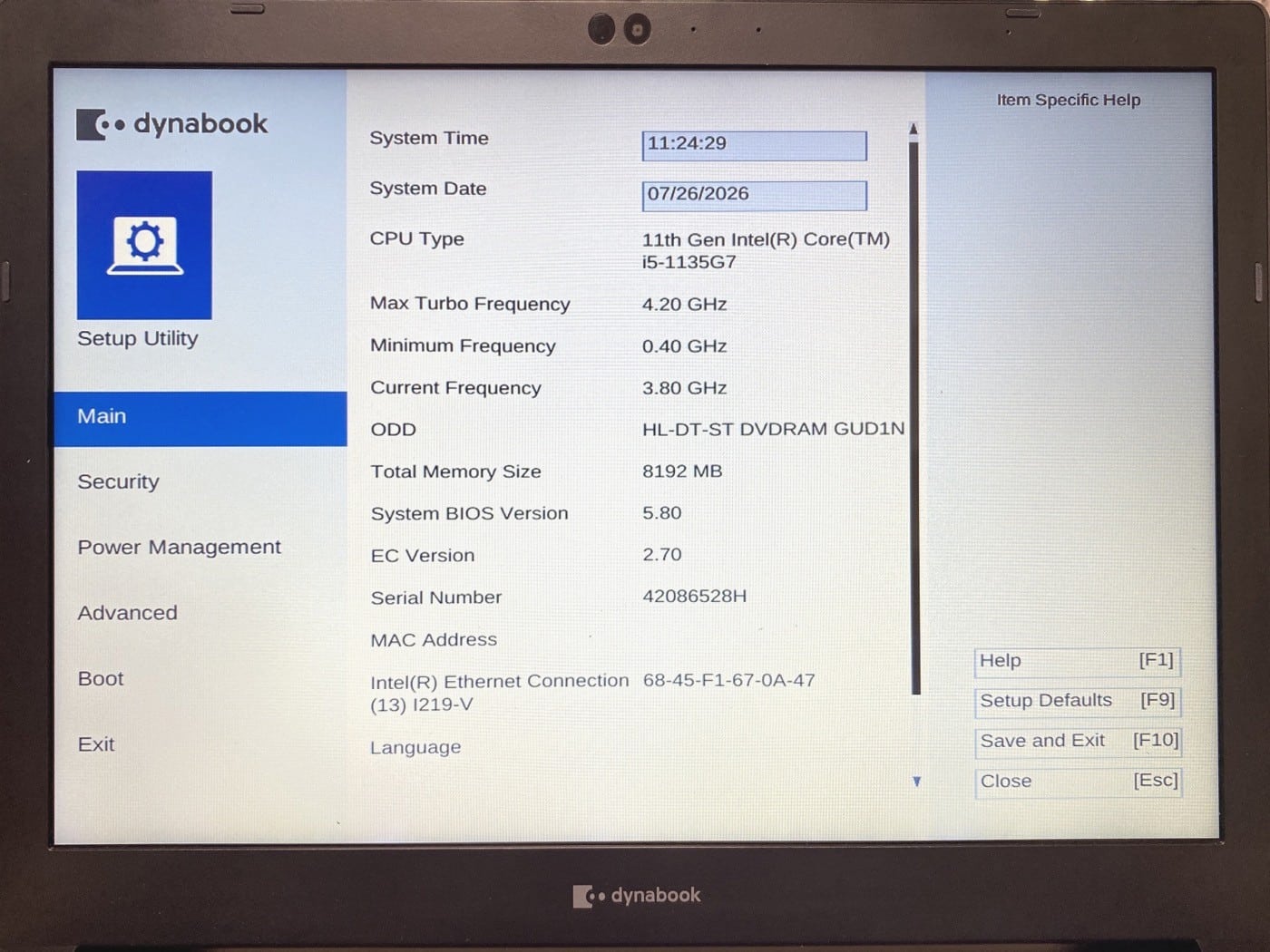Click the EC Version label

423,556
